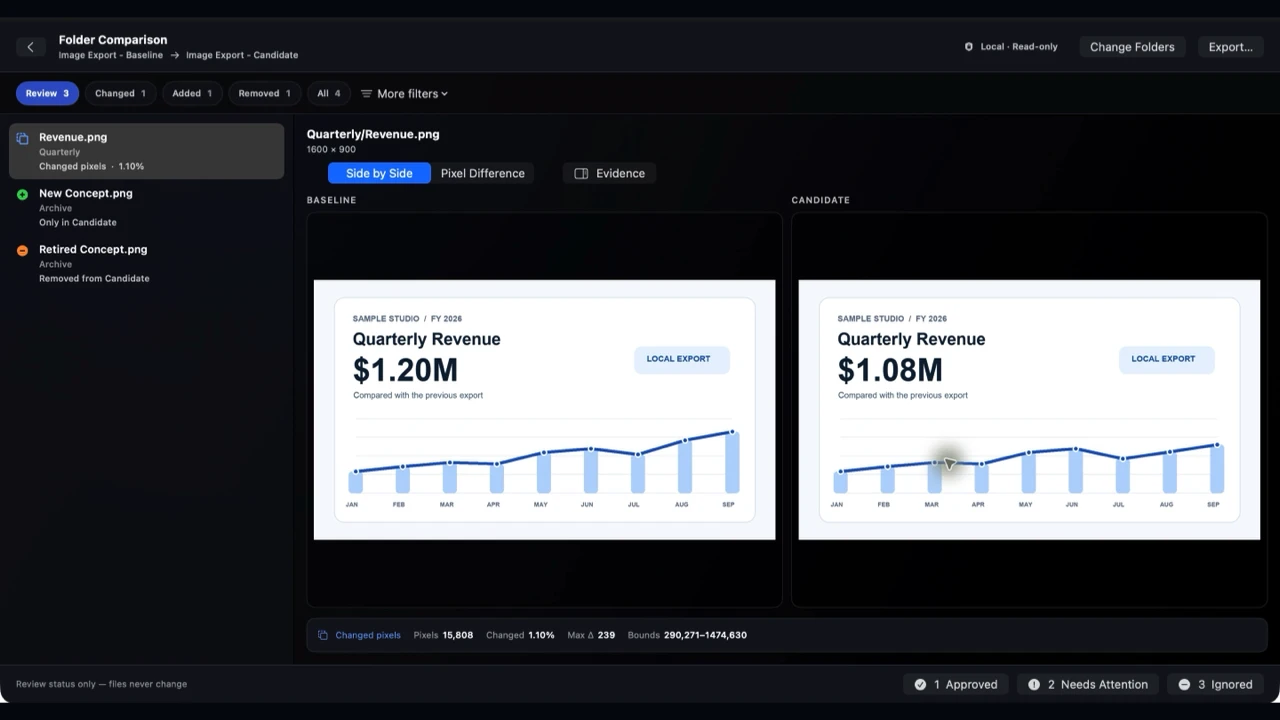
Task: Click the 1600 × 900 dimensions text
Action: tap(331, 150)
